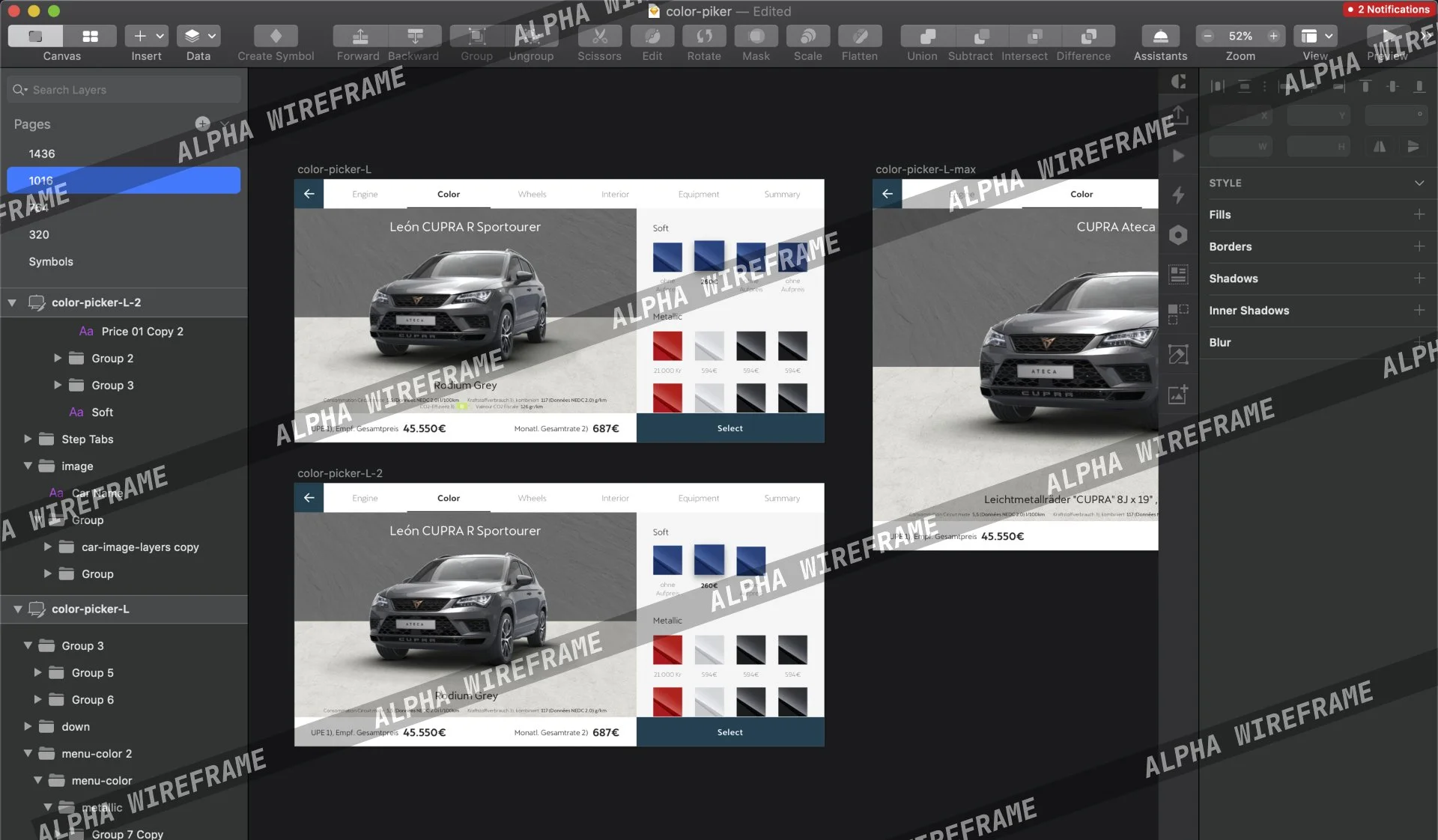
Task: Click the Union boolean operation icon
Action: click(x=926, y=36)
